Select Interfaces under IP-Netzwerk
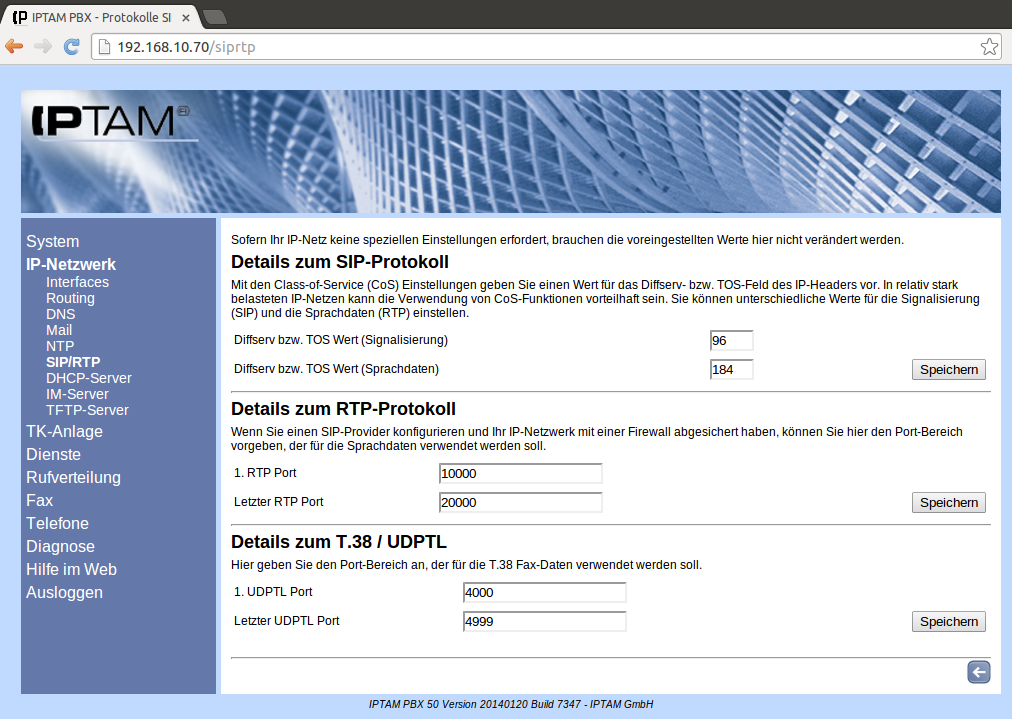This screenshot has height=719, width=1012. tap(77, 282)
